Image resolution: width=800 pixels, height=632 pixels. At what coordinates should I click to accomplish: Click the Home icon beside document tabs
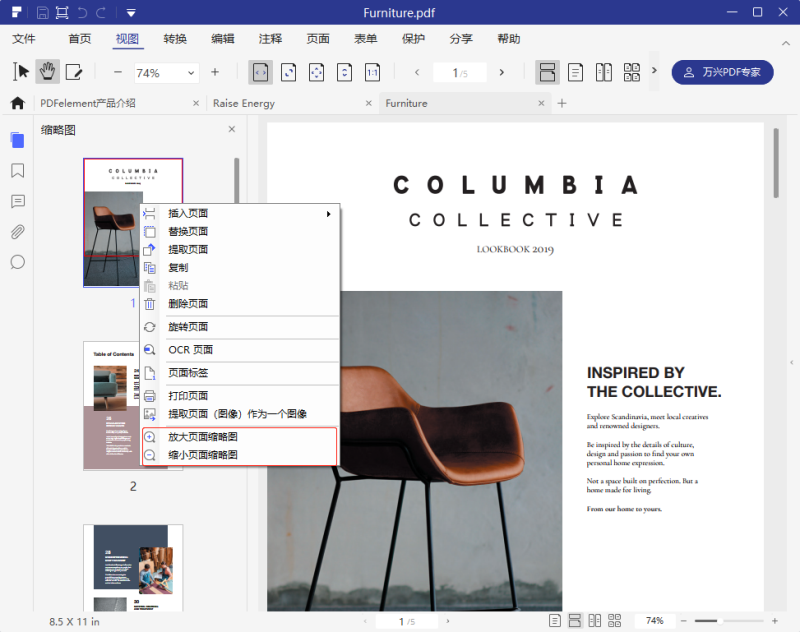[x=17, y=103]
